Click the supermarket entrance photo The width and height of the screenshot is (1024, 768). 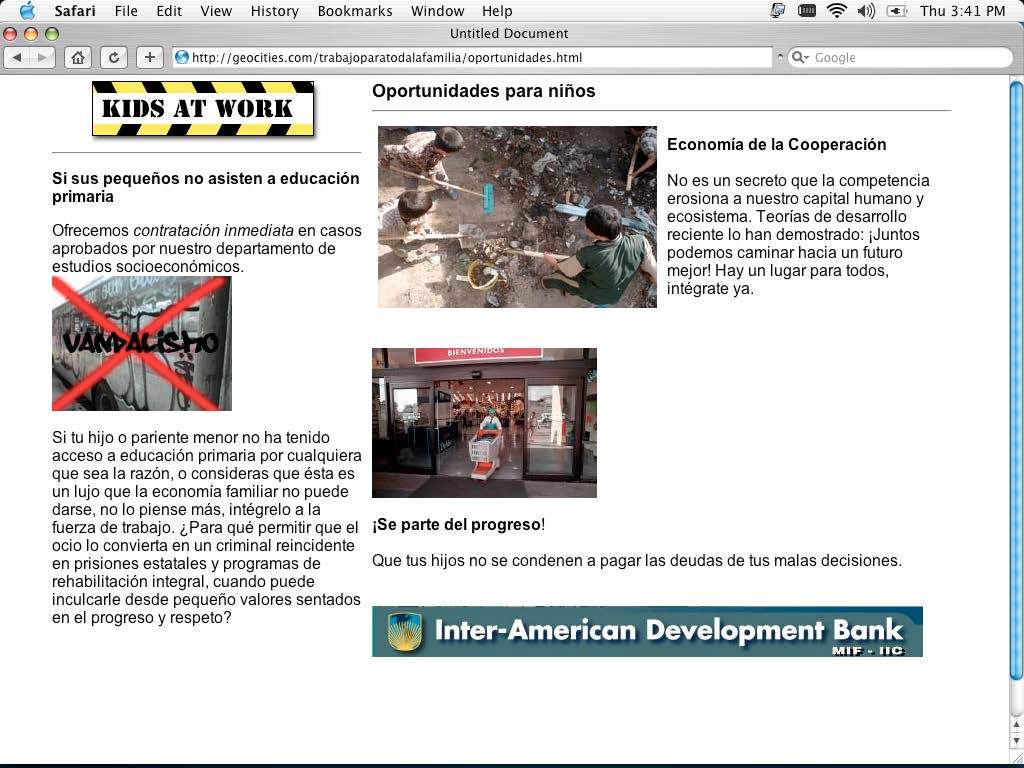(x=485, y=423)
